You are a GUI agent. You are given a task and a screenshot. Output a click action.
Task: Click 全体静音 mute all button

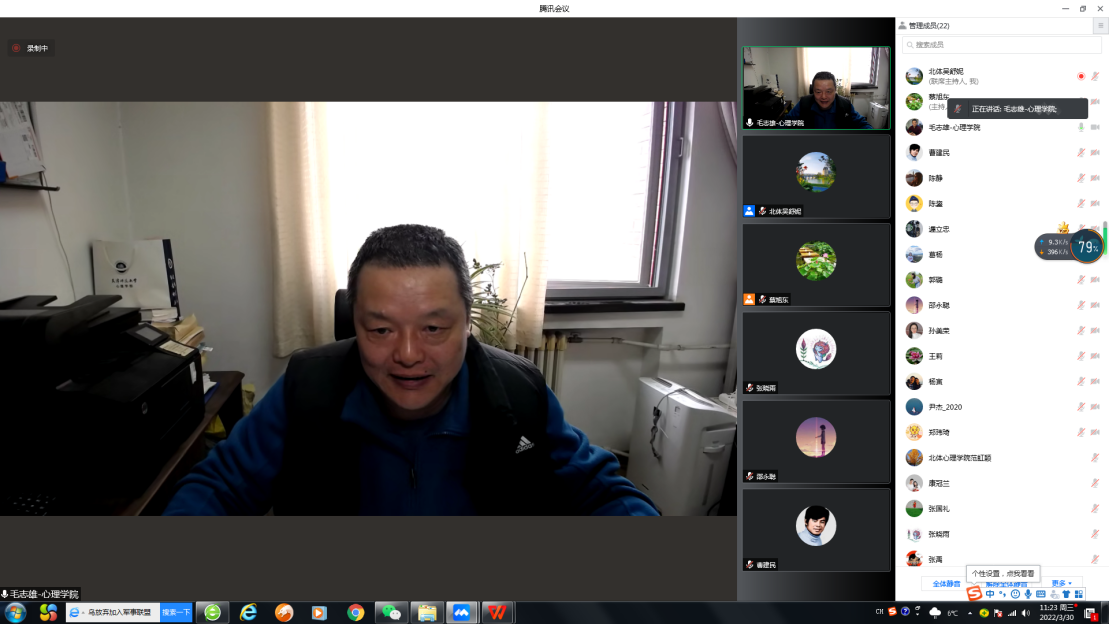946,584
